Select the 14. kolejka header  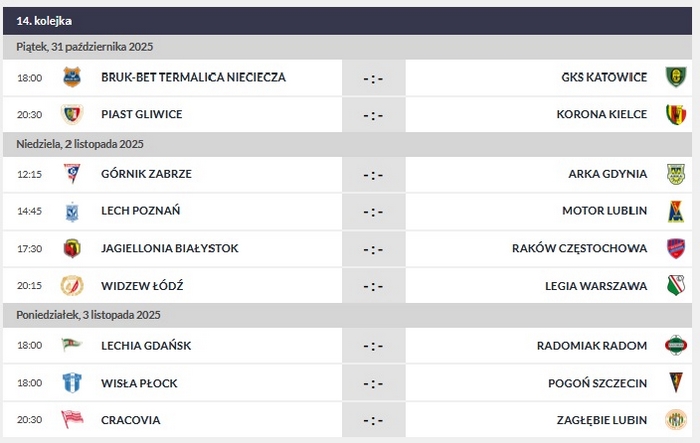pos(44,21)
